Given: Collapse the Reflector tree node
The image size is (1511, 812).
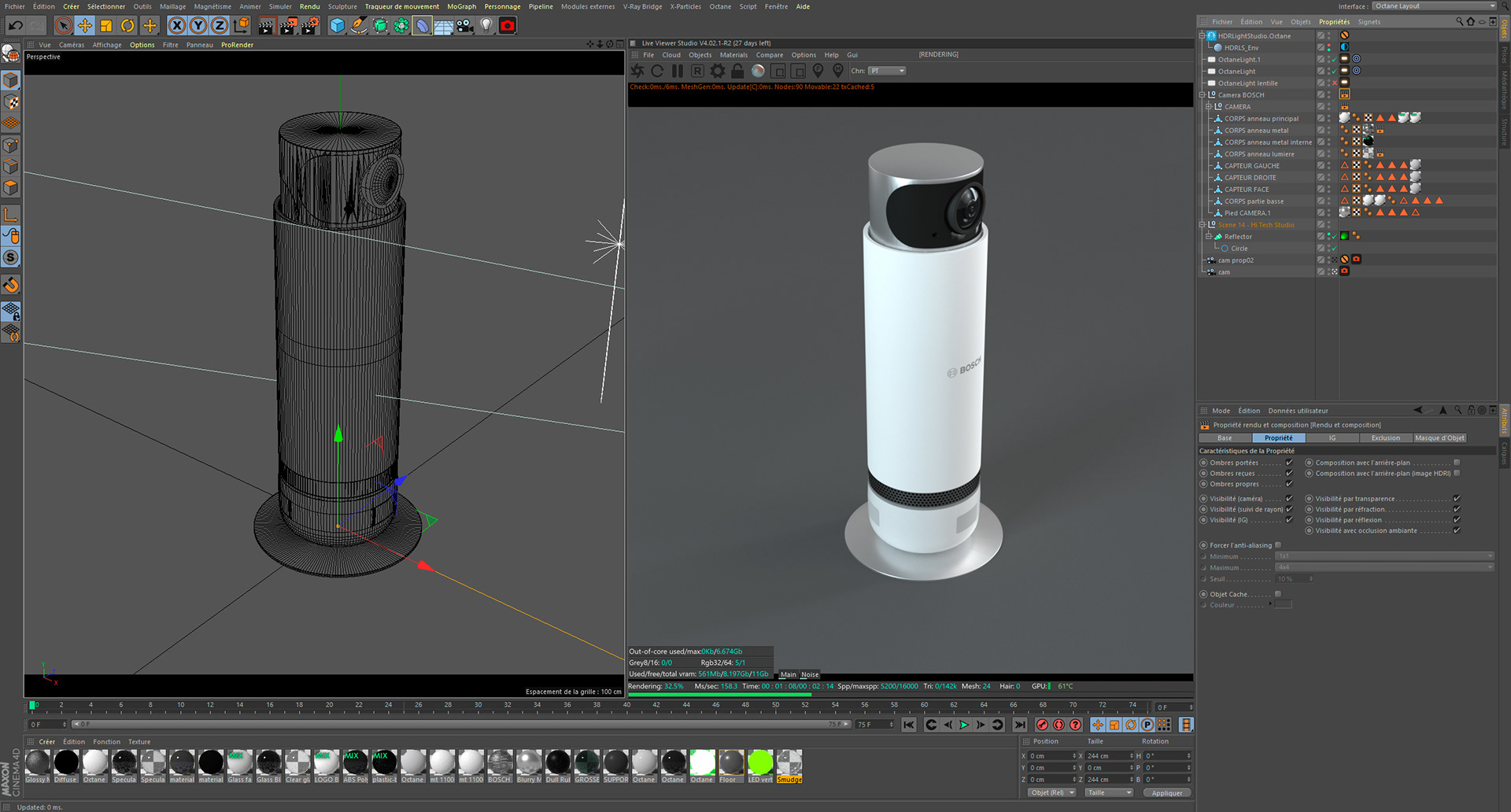Looking at the screenshot, I should point(1209,236).
